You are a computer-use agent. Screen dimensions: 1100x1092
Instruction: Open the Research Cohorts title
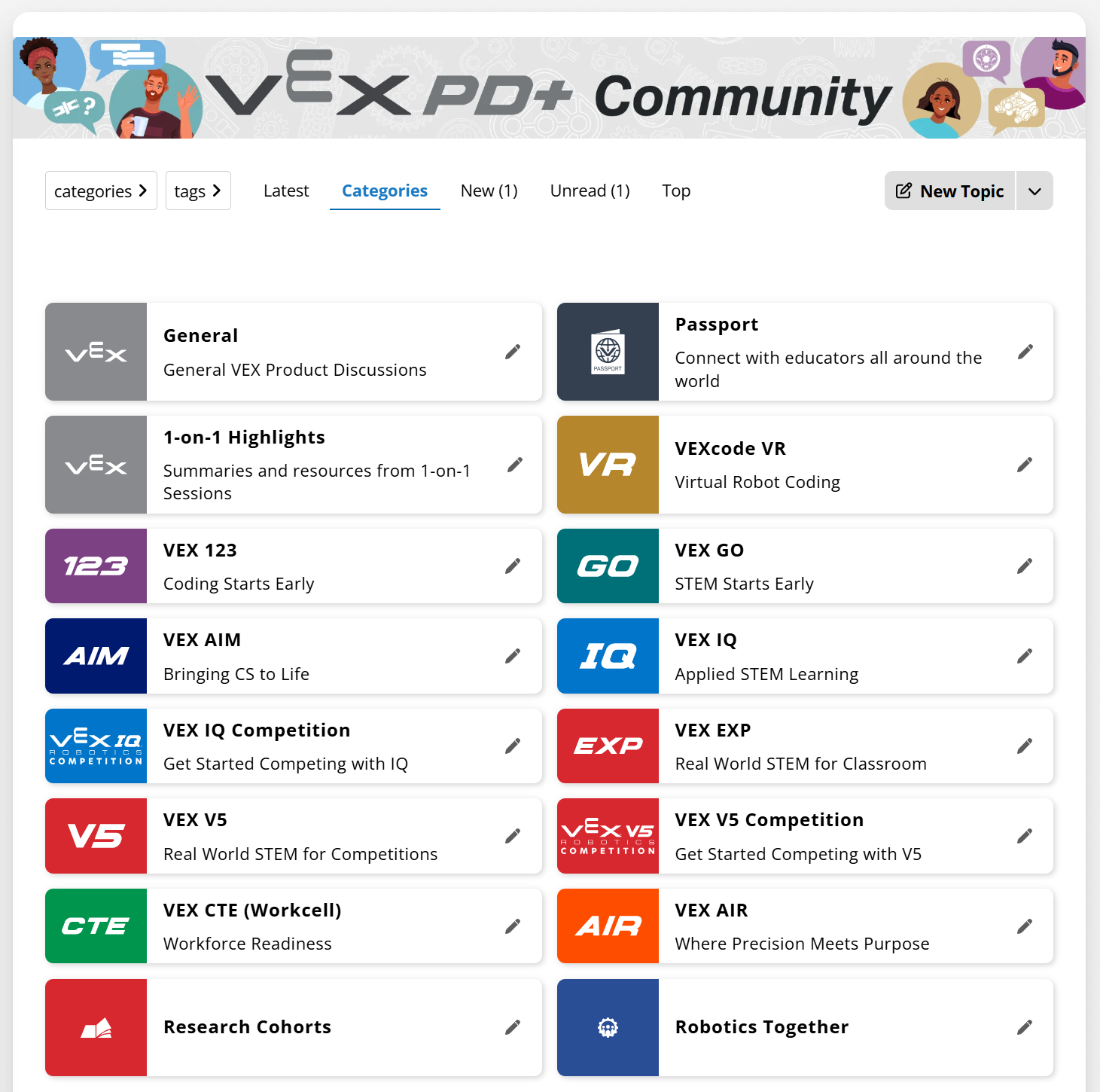click(x=247, y=1026)
